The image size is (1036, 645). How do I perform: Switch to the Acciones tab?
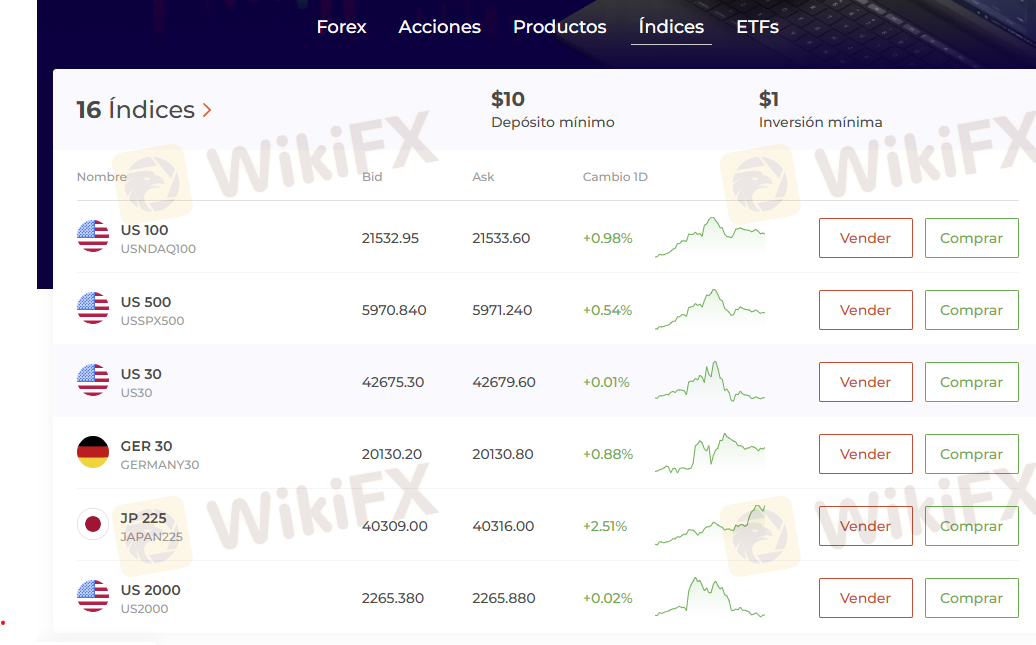click(x=439, y=27)
